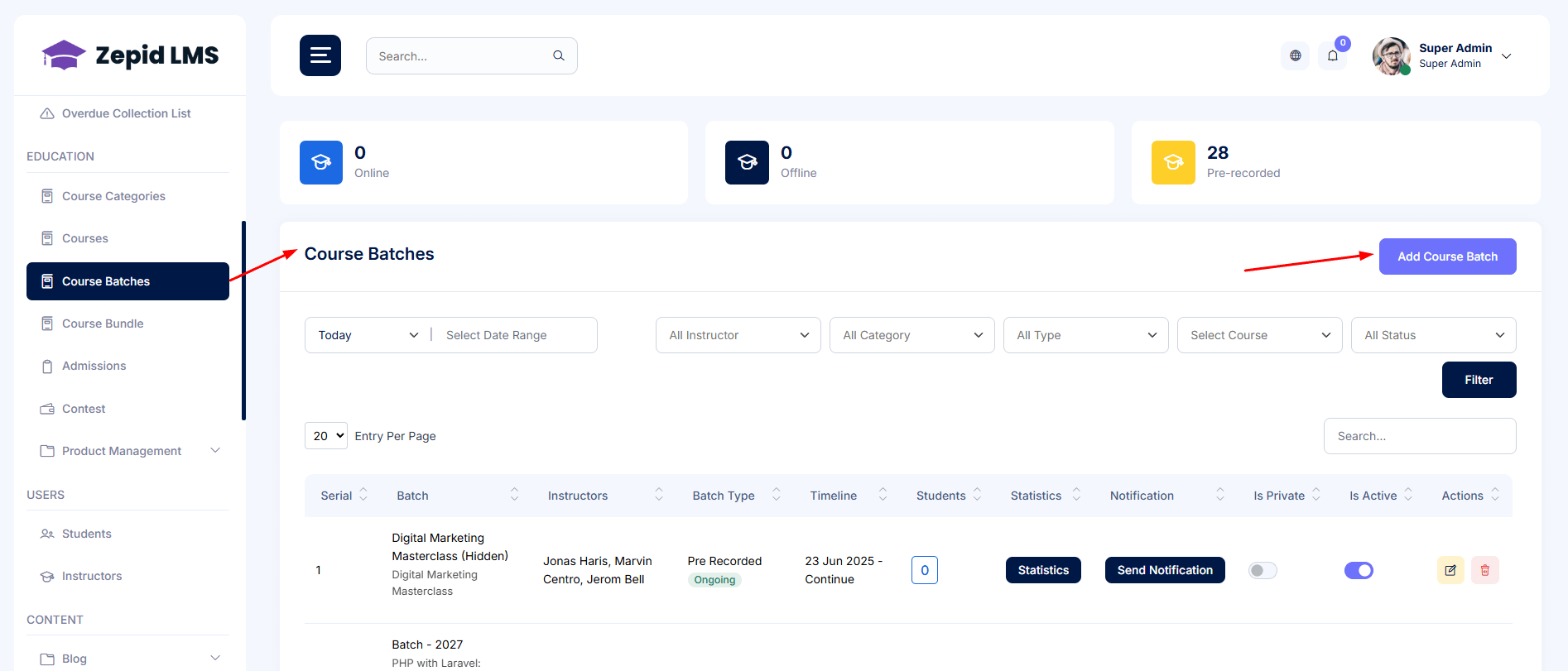Viewport: 1568px width, 671px height.
Task: Go to Courses in sidebar
Action: [x=127, y=238]
